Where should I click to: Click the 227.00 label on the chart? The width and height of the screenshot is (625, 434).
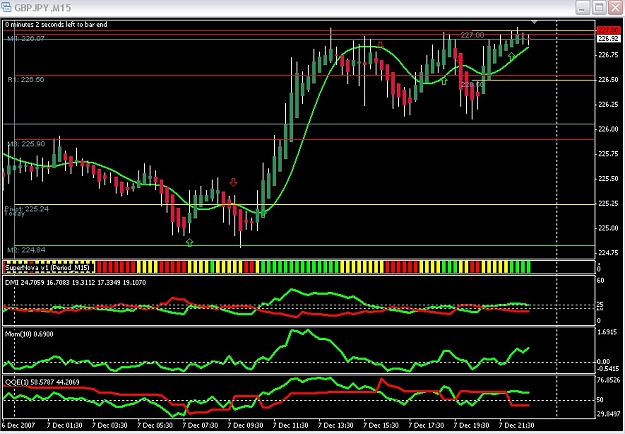(x=472, y=35)
